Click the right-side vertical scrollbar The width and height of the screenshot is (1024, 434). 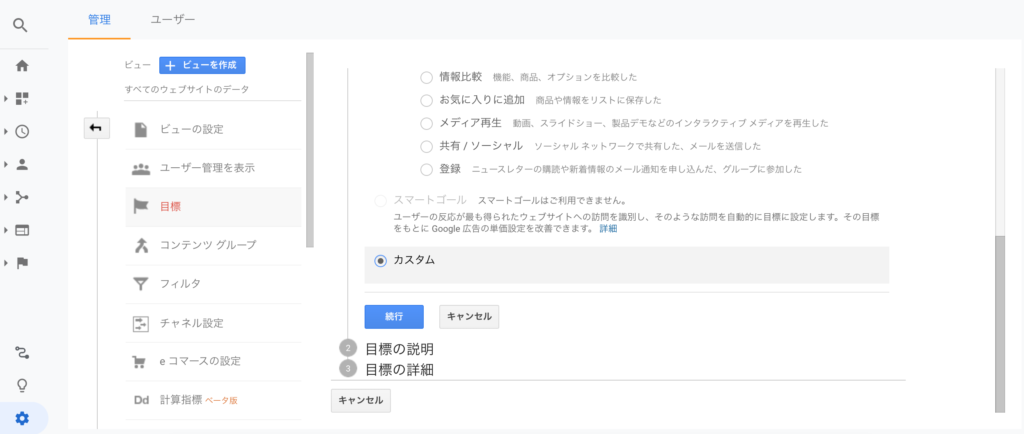[x=1000, y=320]
